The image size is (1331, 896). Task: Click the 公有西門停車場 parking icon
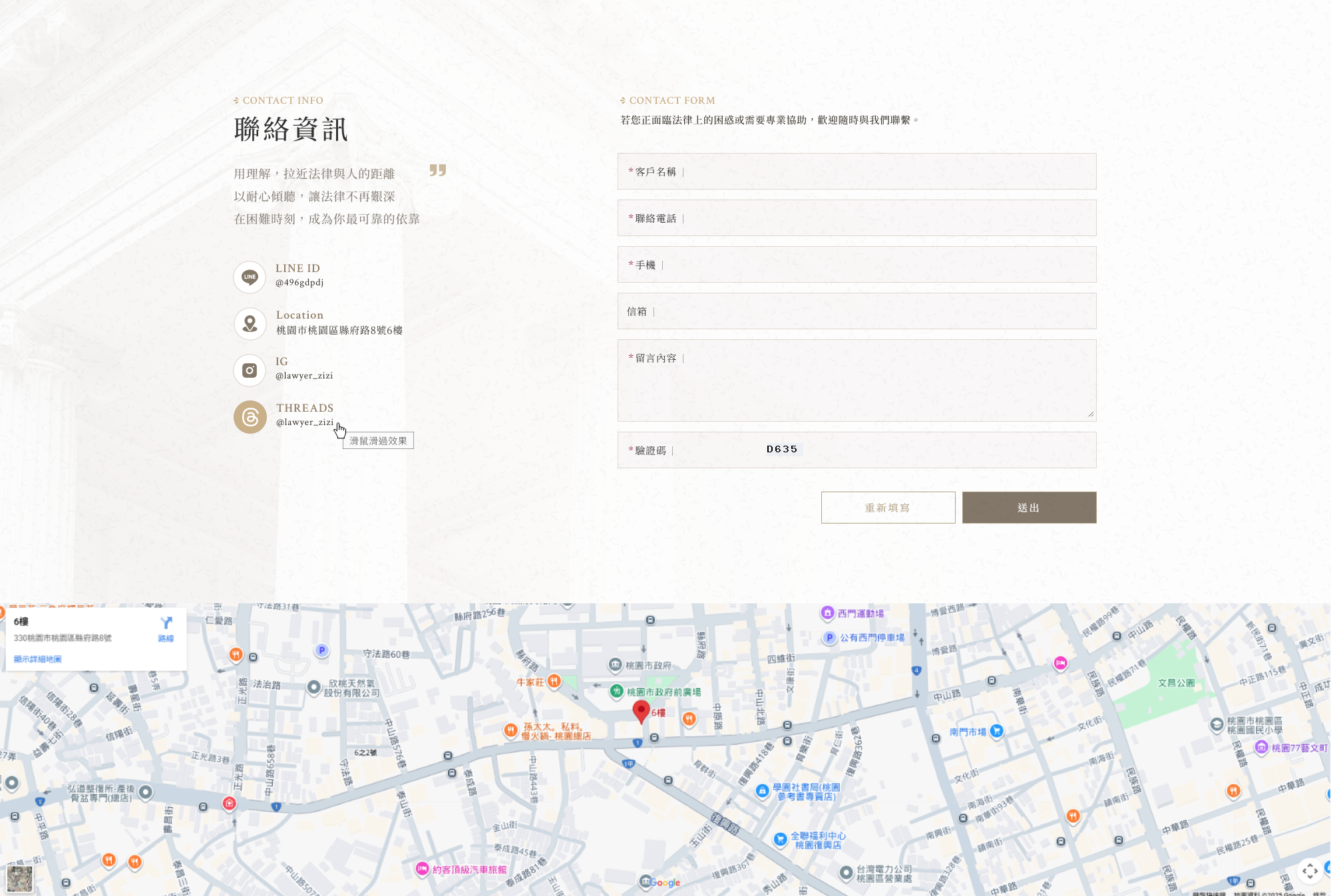click(829, 637)
